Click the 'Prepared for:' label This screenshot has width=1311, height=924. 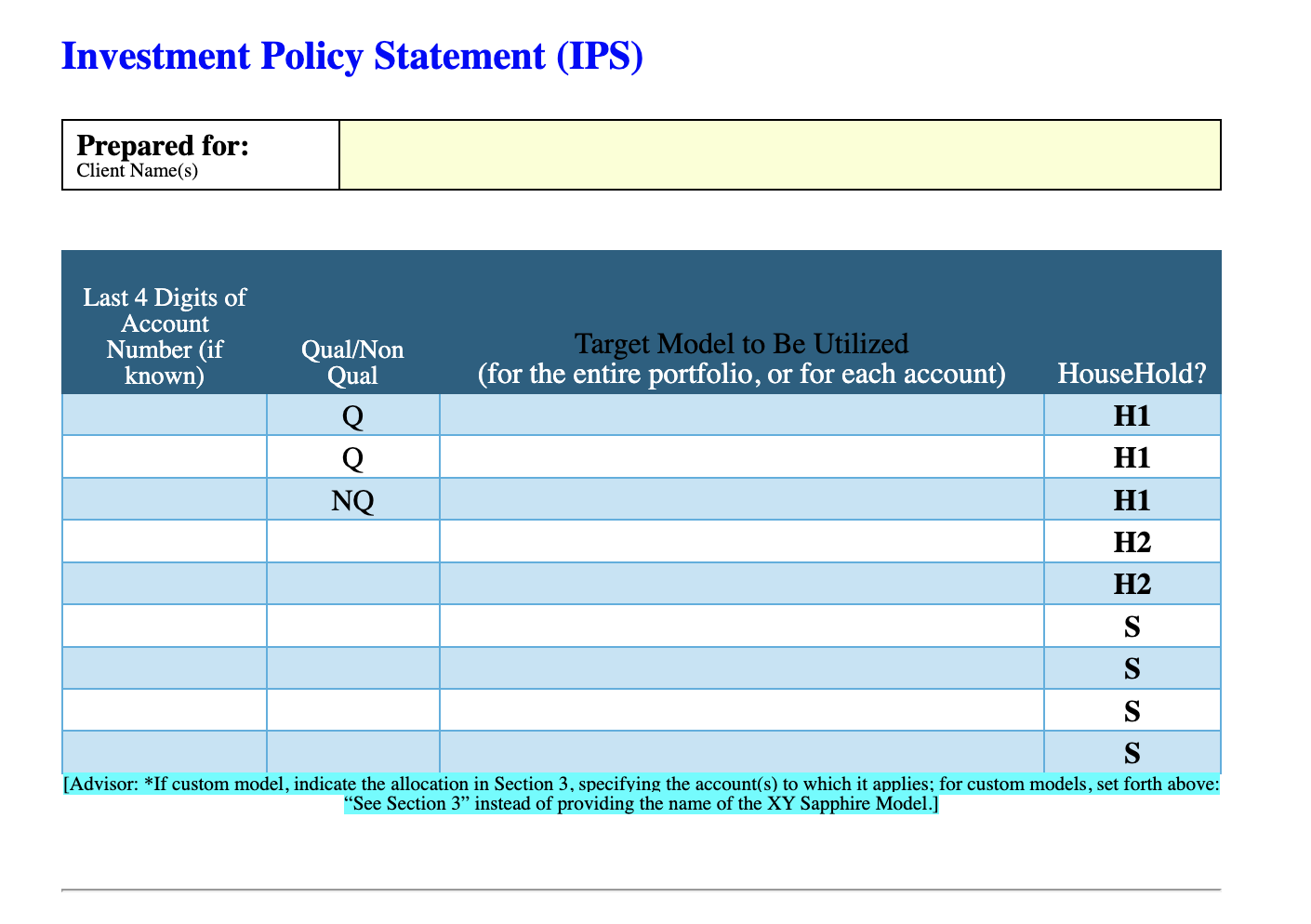click(163, 145)
